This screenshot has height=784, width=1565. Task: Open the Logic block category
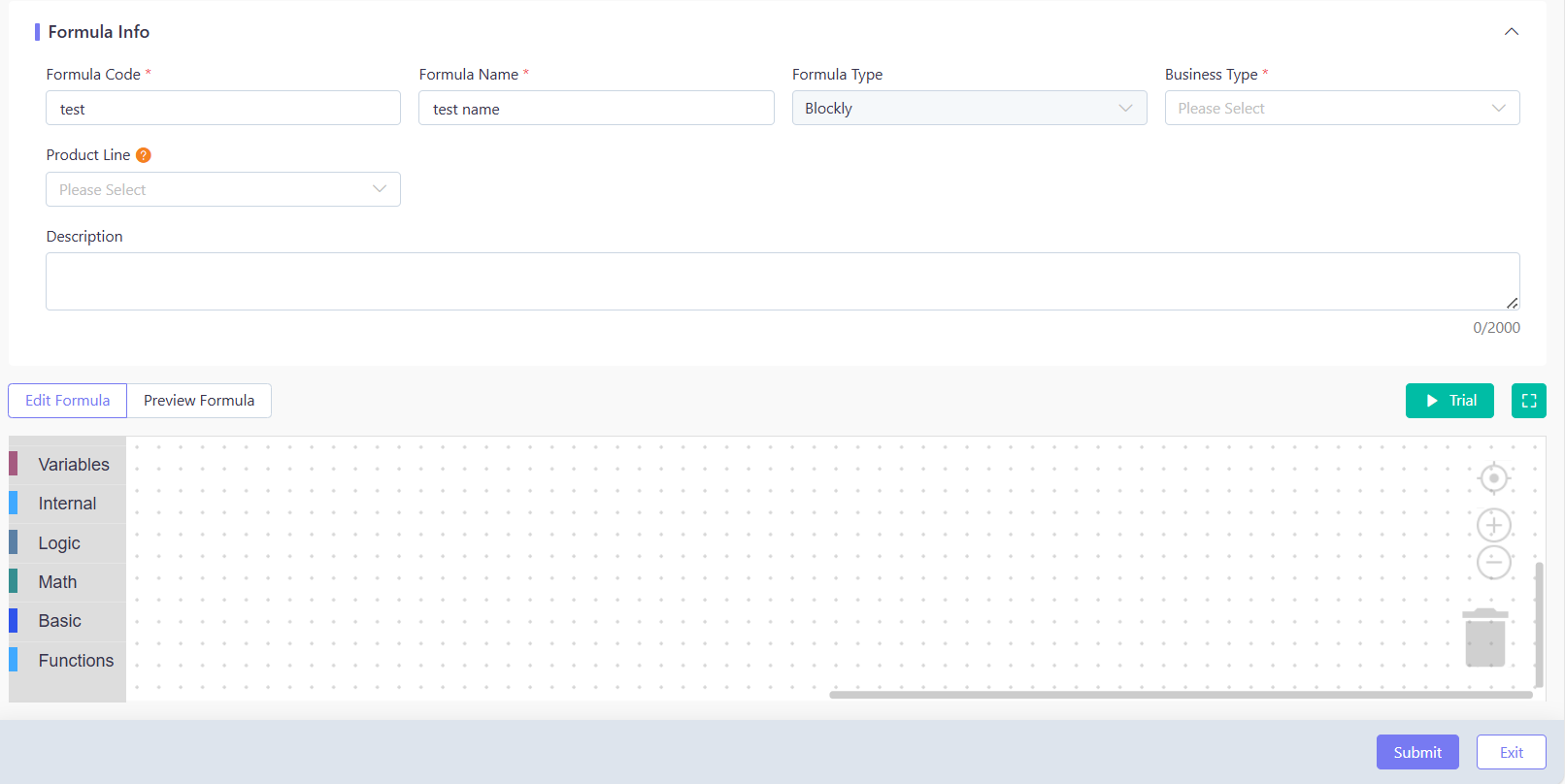click(x=67, y=543)
